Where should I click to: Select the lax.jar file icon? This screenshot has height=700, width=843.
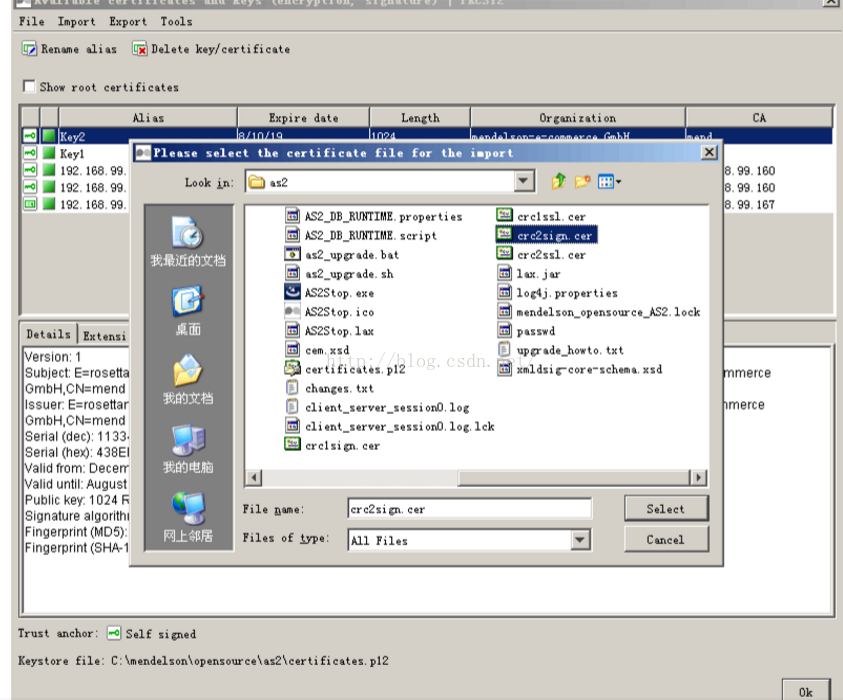[x=504, y=273]
